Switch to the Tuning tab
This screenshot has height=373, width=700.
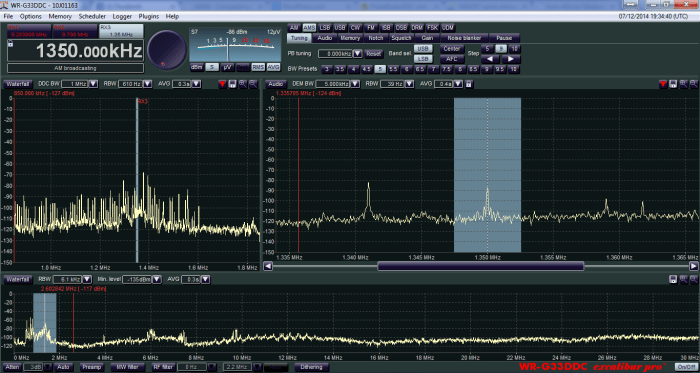[299, 38]
